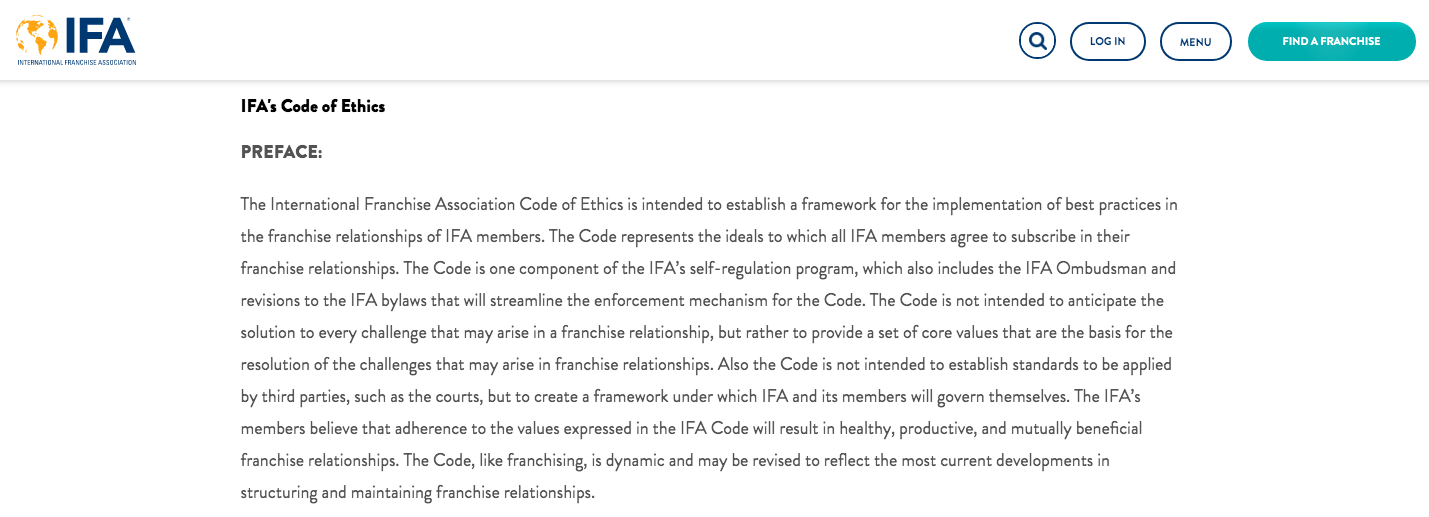The height and width of the screenshot is (517, 1429).
Task: Open search with the magnifying glass icon
Action: pyautogui.click(x=1037, y=41)
